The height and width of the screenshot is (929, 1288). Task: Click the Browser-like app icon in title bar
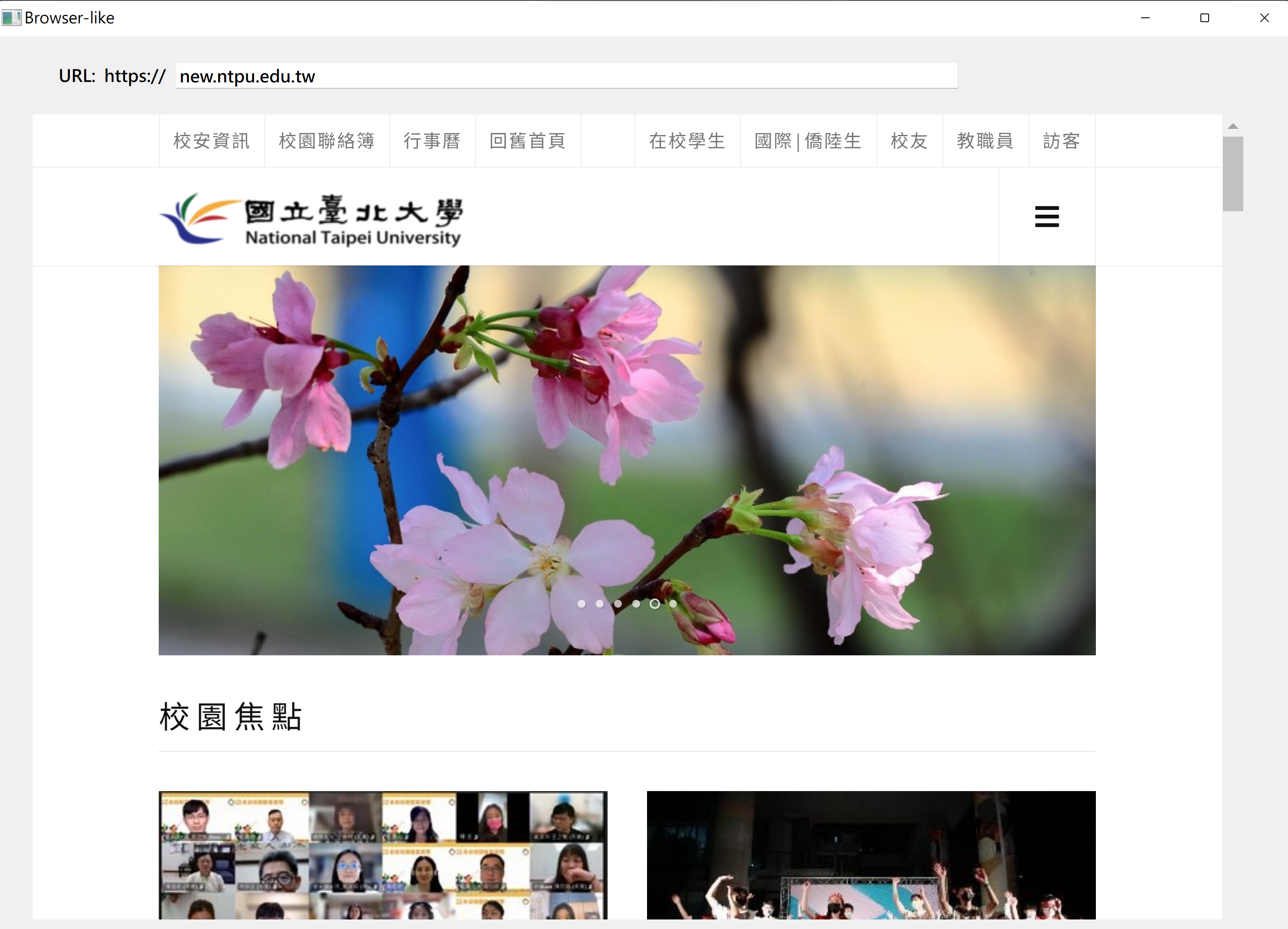coord(11,18)
